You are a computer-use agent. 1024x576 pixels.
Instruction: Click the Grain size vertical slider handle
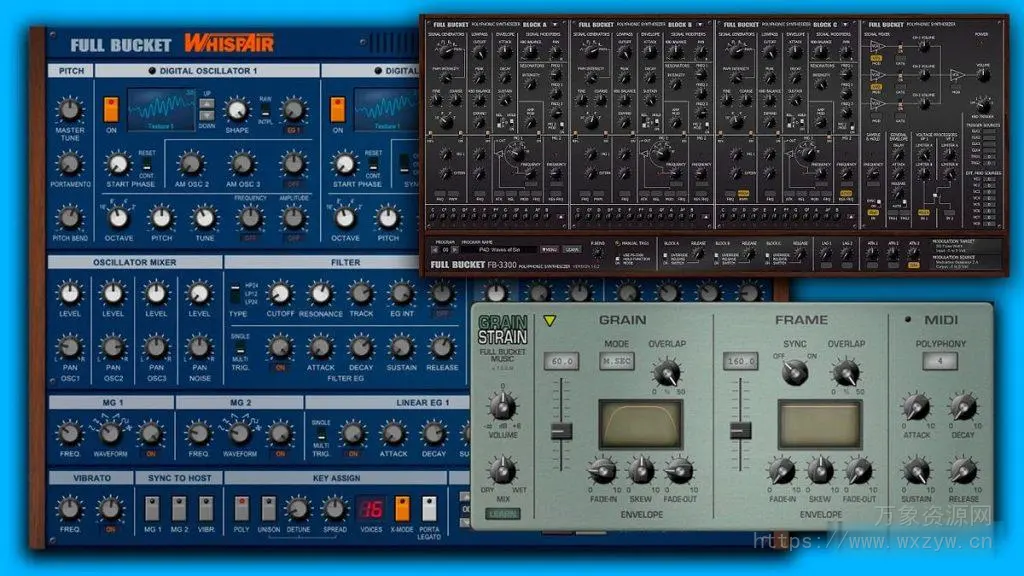pyautogui.click(x=561, y=431)
